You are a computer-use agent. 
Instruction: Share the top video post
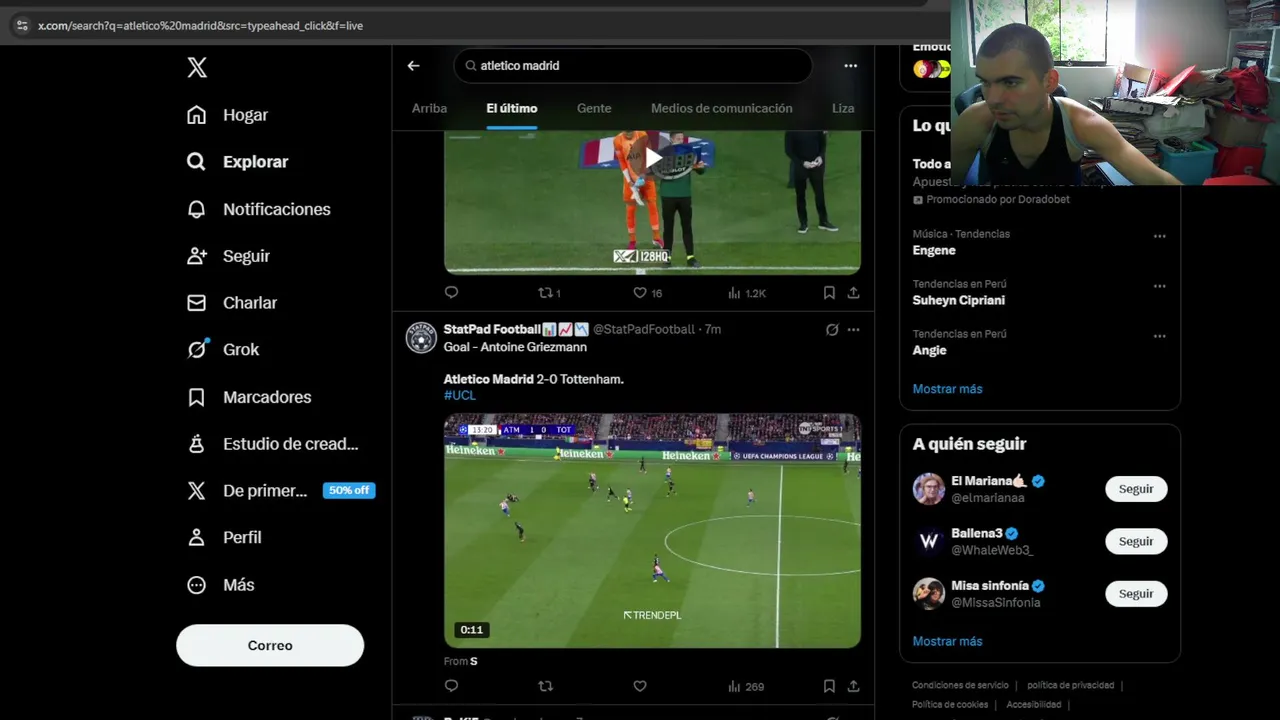point(853,293)
